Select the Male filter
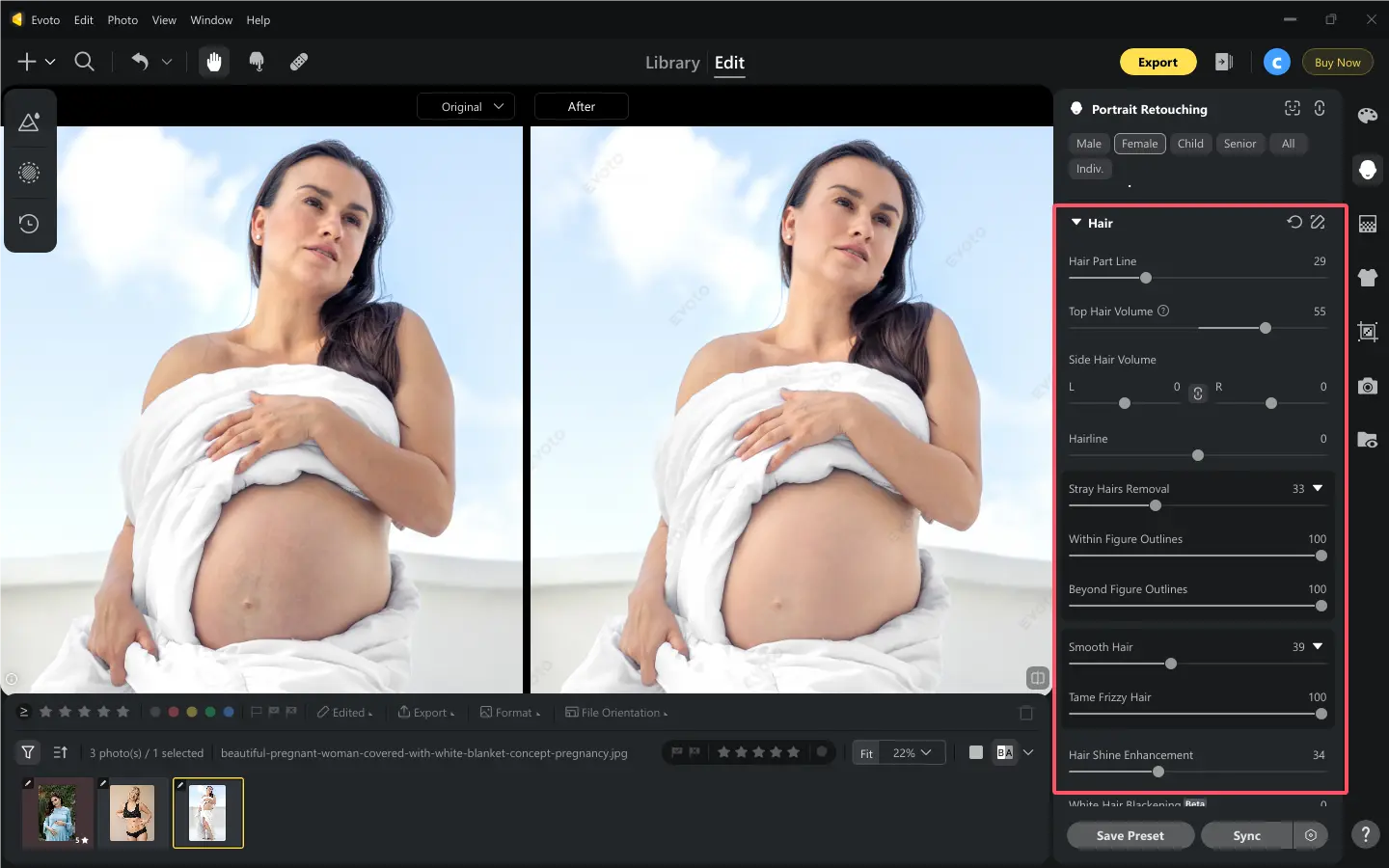Viewport: 1389px width, 868px height. coord(1089,144)
